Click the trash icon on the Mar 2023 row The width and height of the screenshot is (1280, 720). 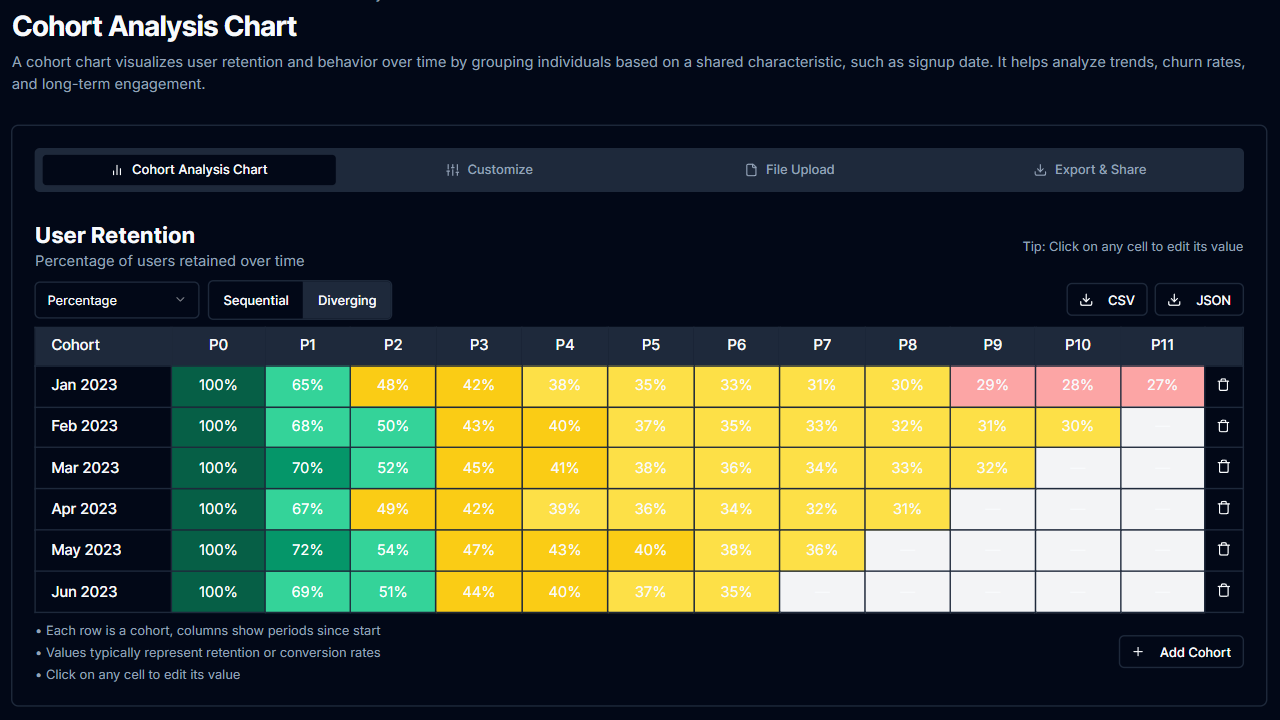tap(1223, 467)
